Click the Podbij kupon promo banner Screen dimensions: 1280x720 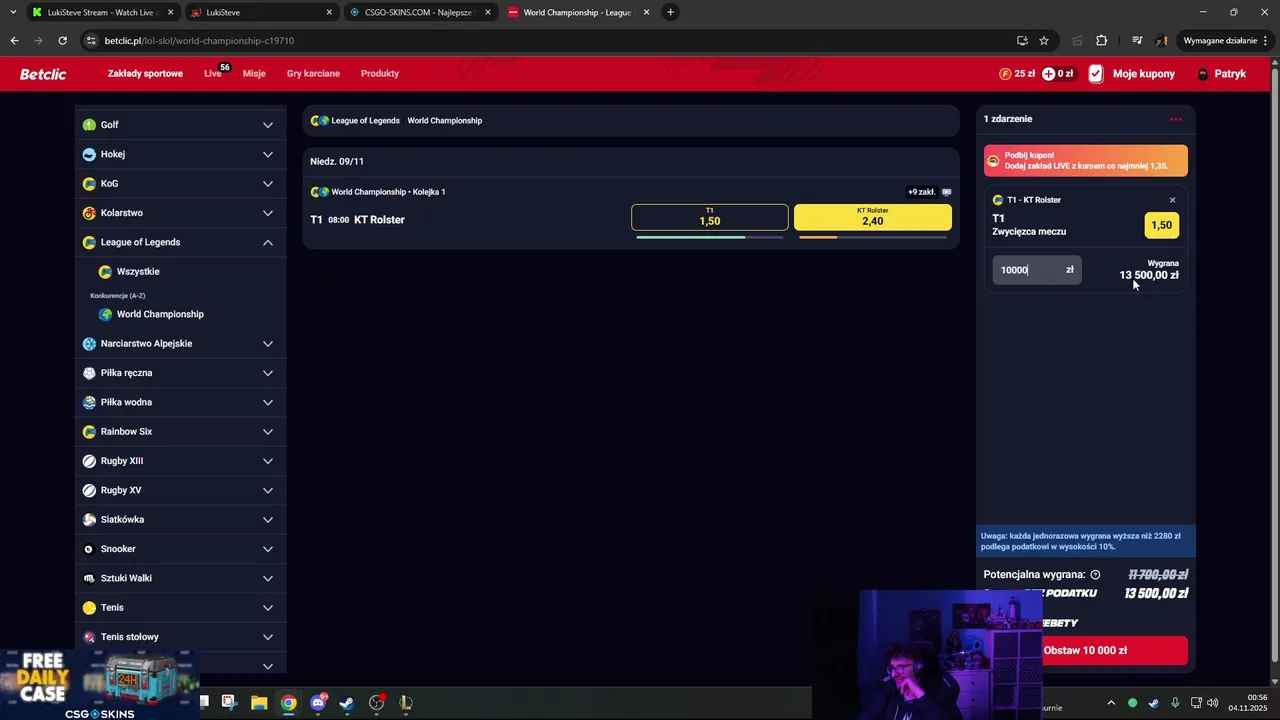1086,160
